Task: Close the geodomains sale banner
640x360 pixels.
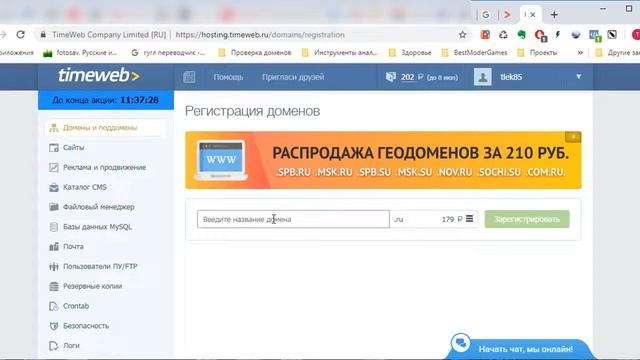Action: [x=573, y=137]
